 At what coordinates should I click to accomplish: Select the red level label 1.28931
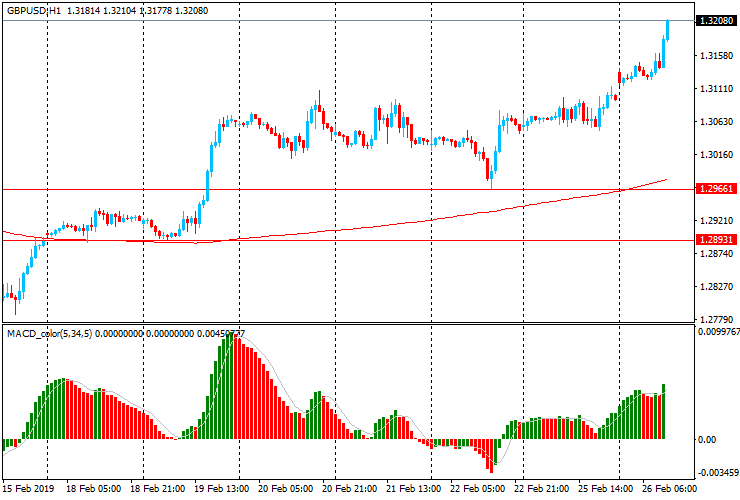coord(716,240)
